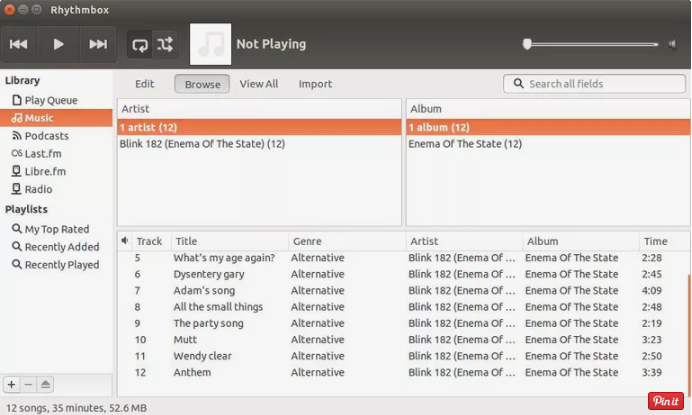Focus the Search all fields box
Image resolution: width=692 pixels, height=415 pixels.
(594, 84)
